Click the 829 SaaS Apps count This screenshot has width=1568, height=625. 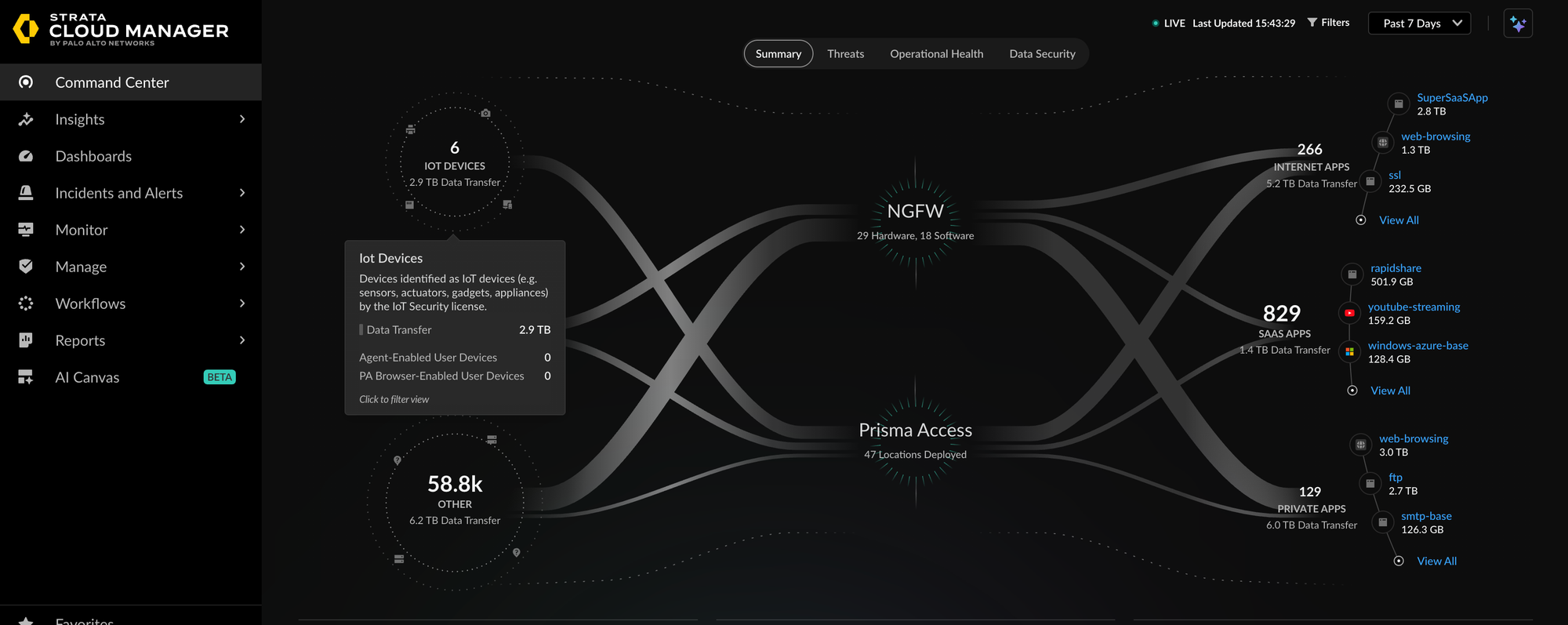[x=1282, y=314]
